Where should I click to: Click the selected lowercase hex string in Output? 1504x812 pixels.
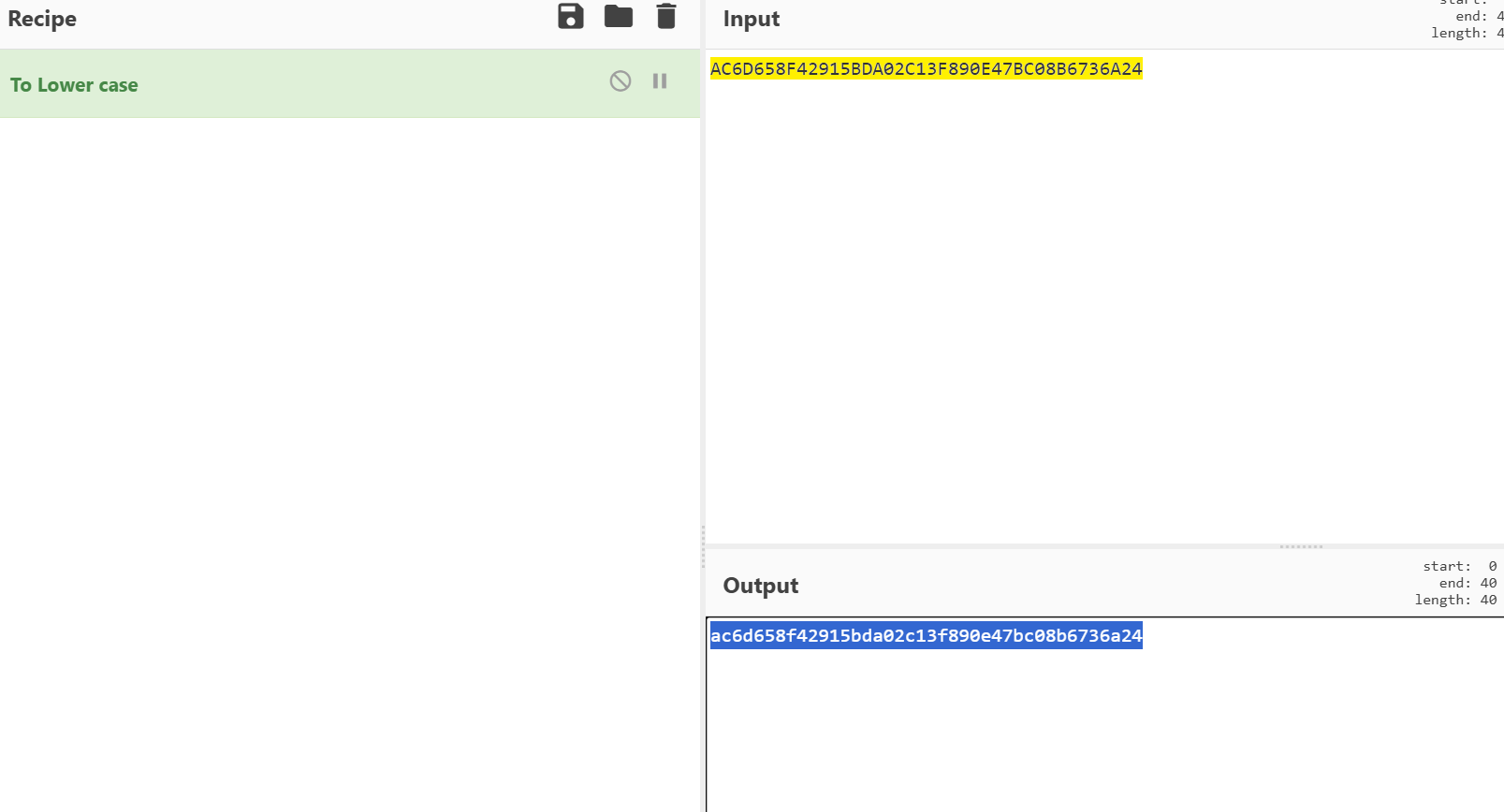click(x=926, y=636)
